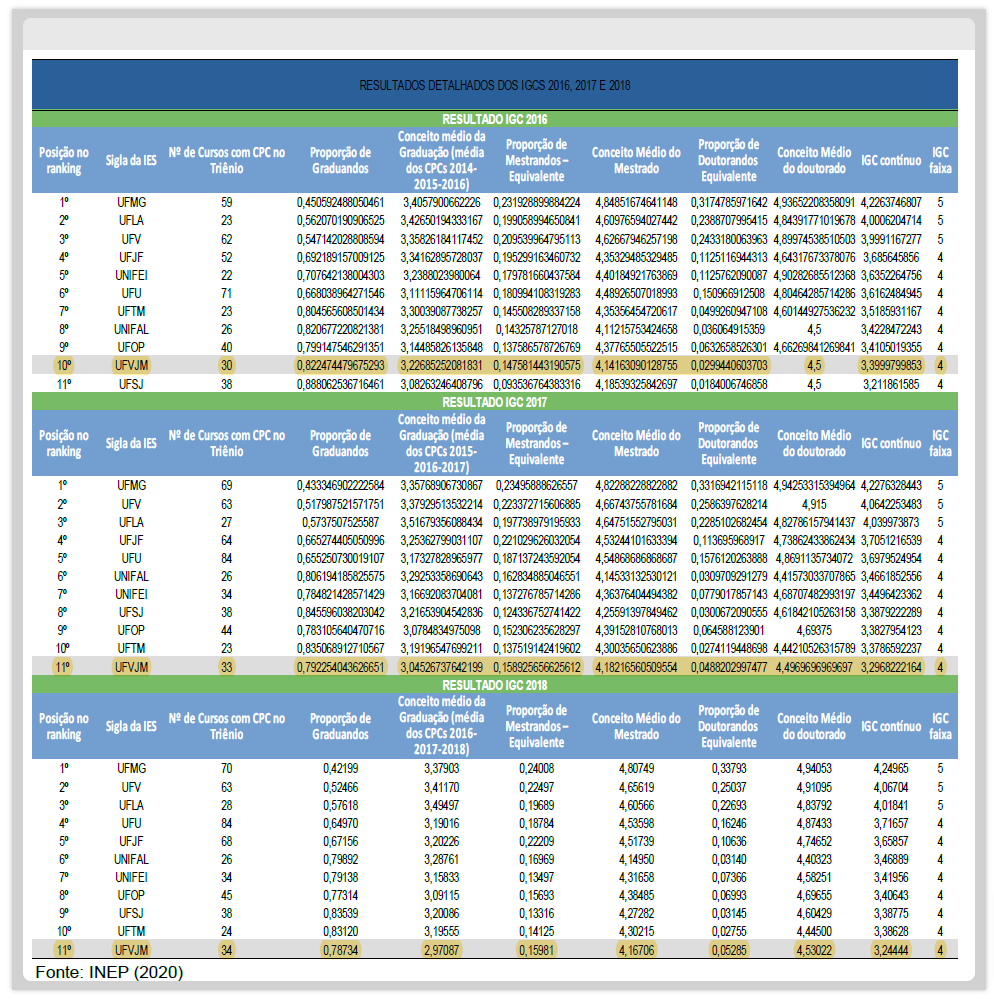Click 'Proporção de Graduandos' header in 2017 table
This screenshot has height=999, width=994.
[340, 443]
